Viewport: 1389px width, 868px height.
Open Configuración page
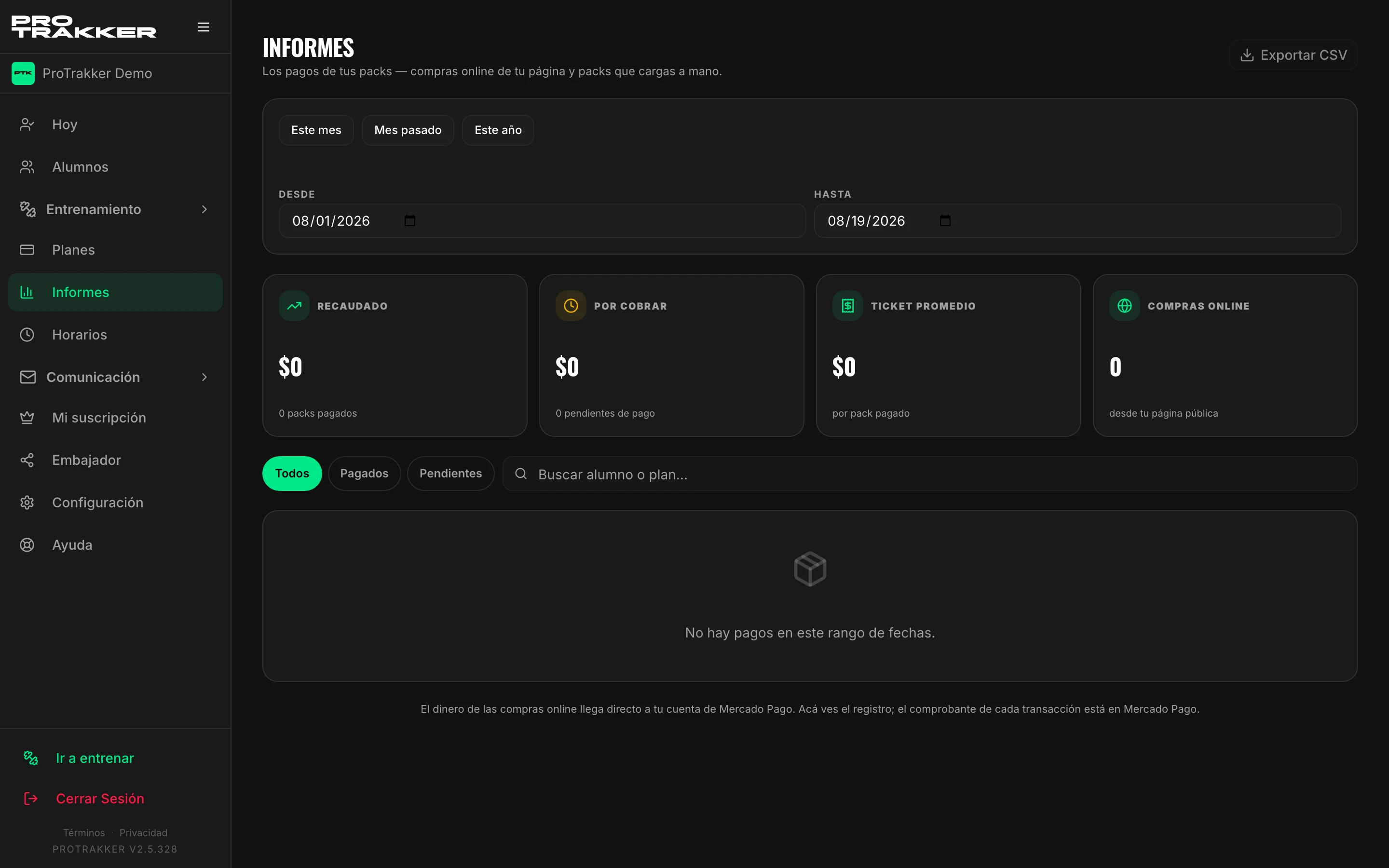coord(115,502)
